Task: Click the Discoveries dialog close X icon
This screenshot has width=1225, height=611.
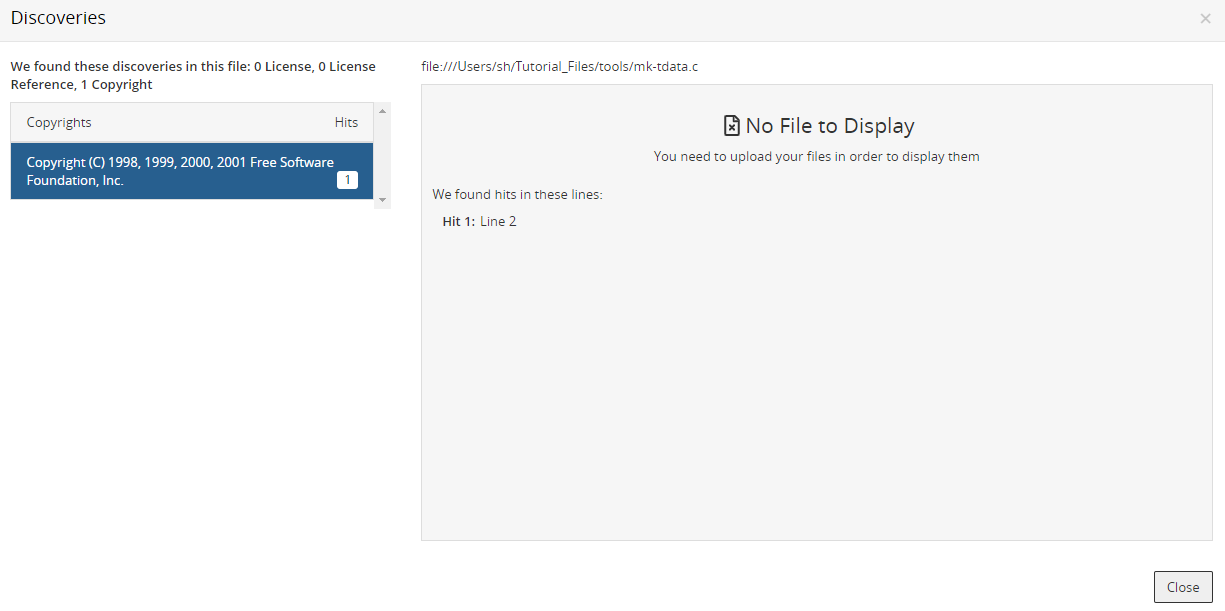Action: tap(1205, 17)
